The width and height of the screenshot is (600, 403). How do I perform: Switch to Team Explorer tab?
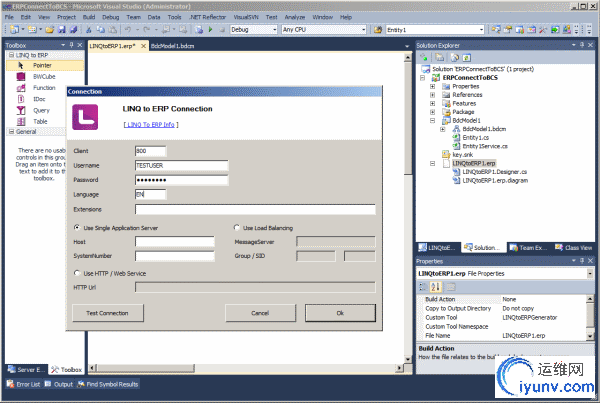pos(528,248)
